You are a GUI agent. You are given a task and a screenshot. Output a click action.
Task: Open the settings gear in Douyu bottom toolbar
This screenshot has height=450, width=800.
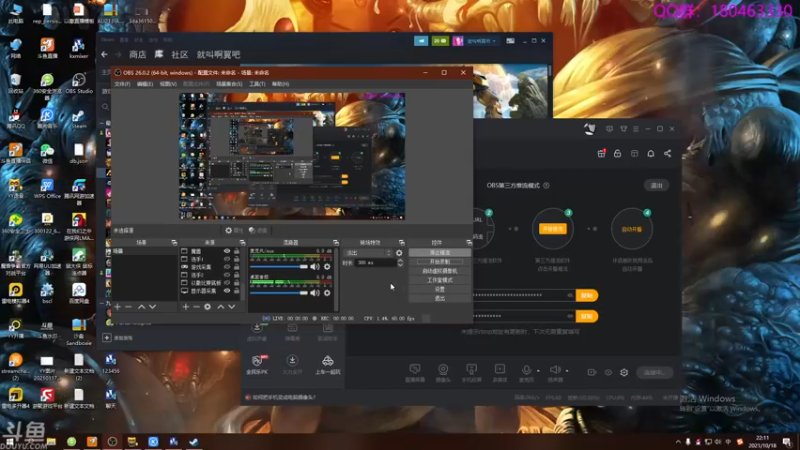624,372
